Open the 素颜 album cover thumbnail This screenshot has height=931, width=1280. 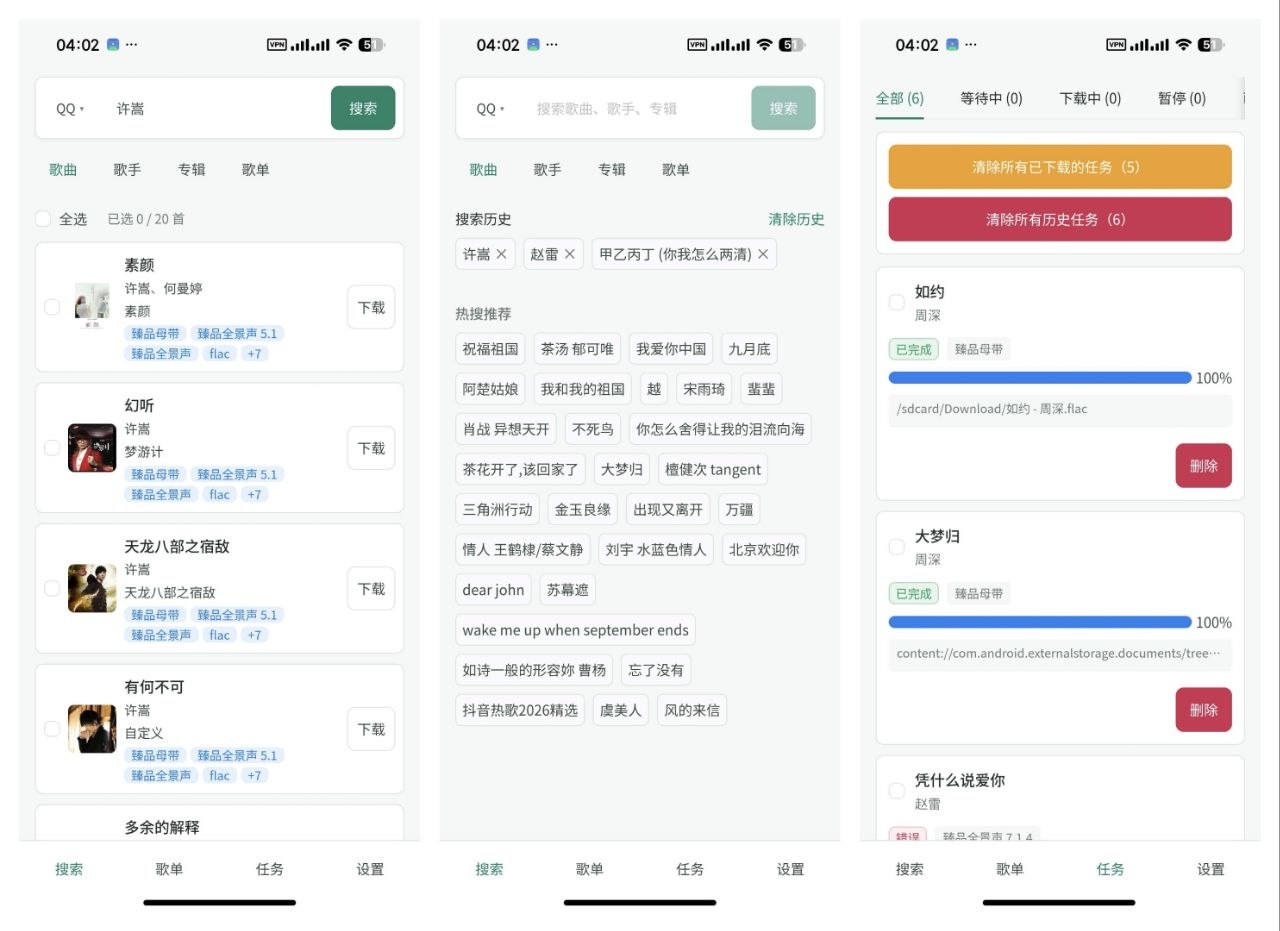click(x=92, y=307)
